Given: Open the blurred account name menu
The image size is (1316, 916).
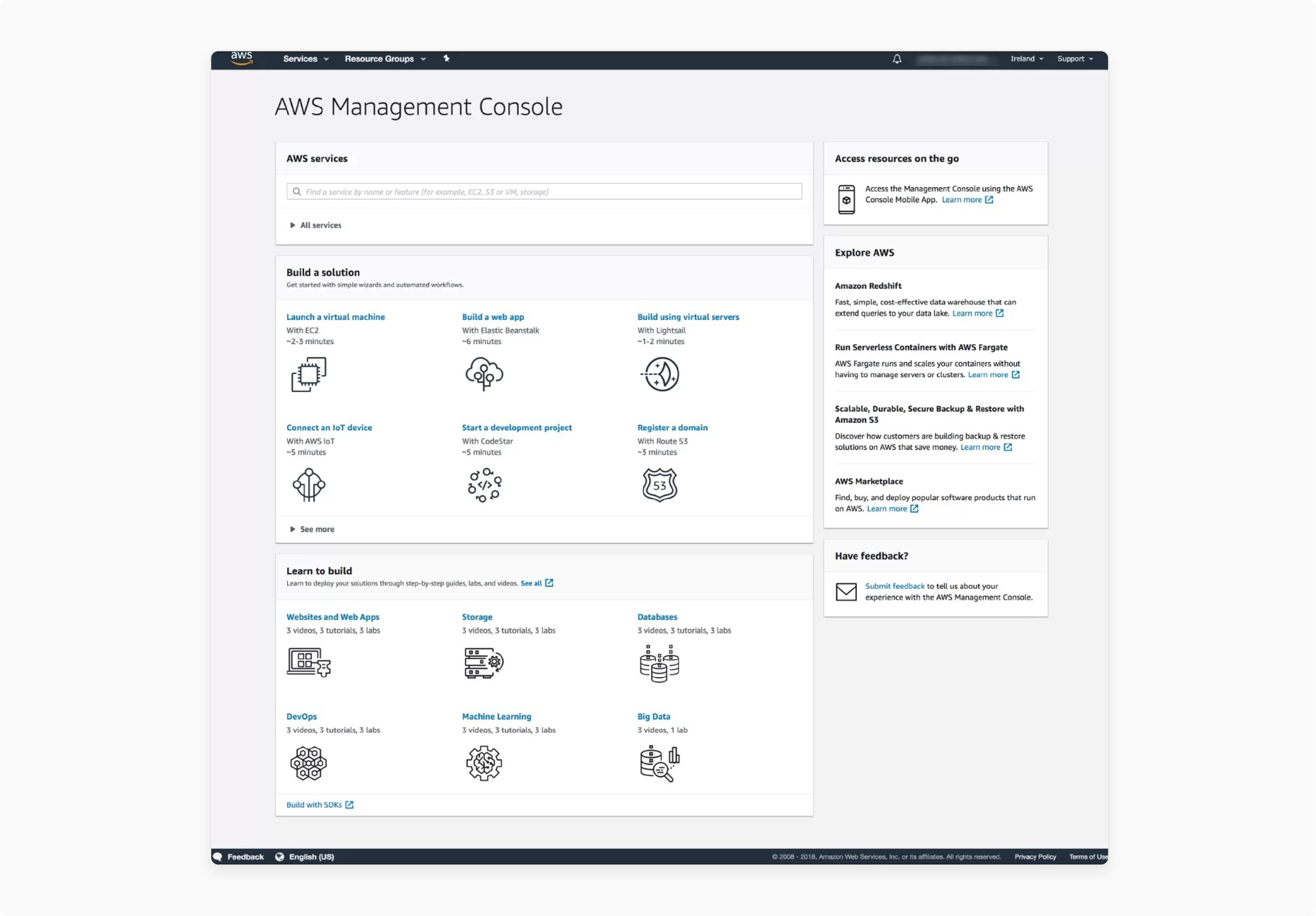Looking at the screenshot, I should click(x=957, y=59).
